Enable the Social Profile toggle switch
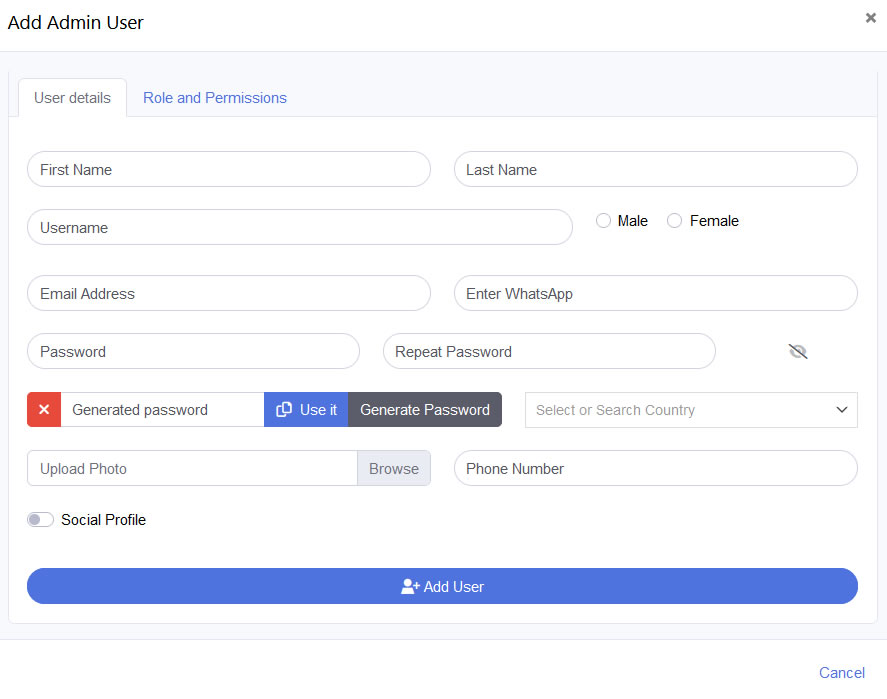Viewport: 887px width, 699px height. click(x=41, y=520)
